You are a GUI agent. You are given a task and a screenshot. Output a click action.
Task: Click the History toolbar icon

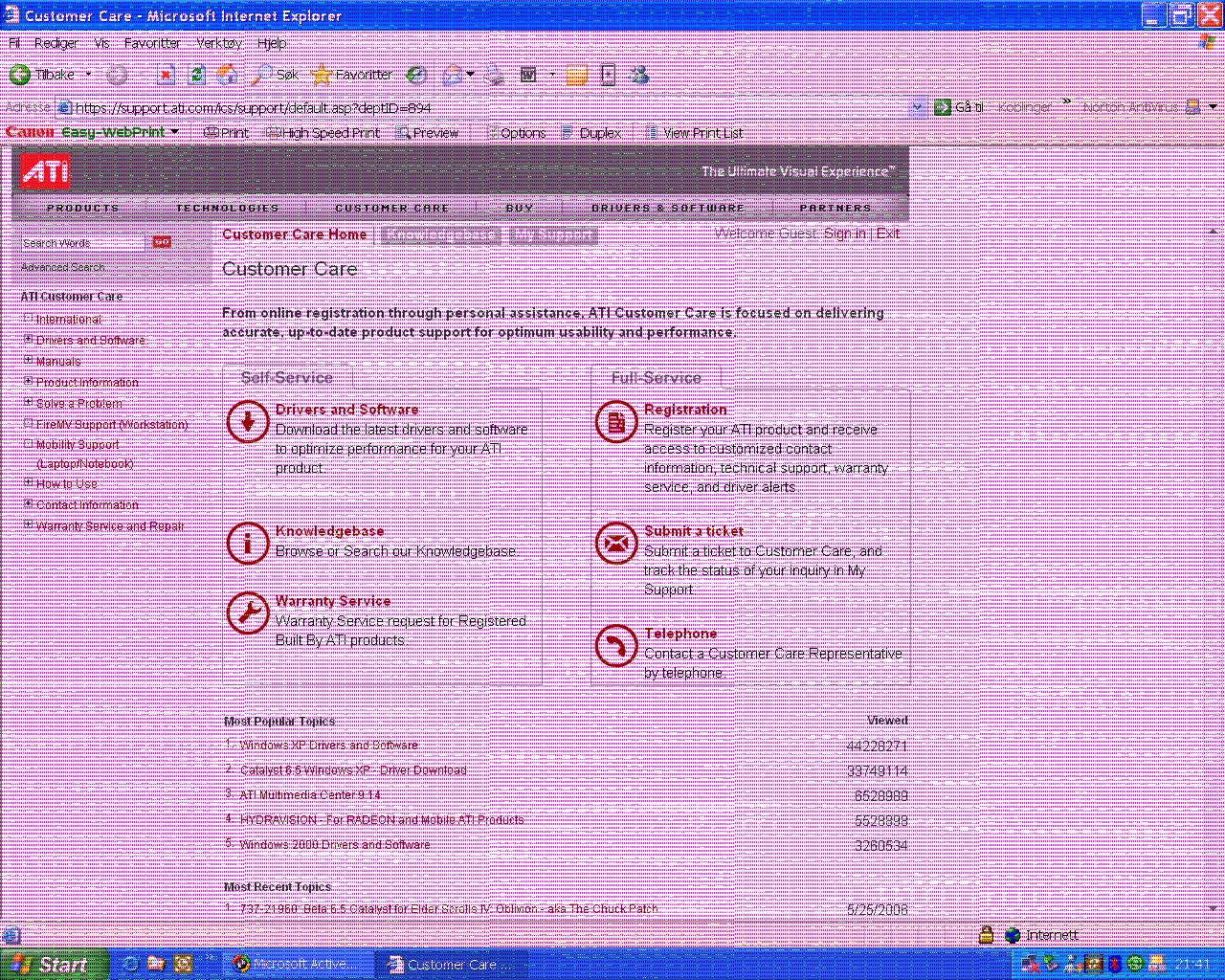click(x=416, y=75)
